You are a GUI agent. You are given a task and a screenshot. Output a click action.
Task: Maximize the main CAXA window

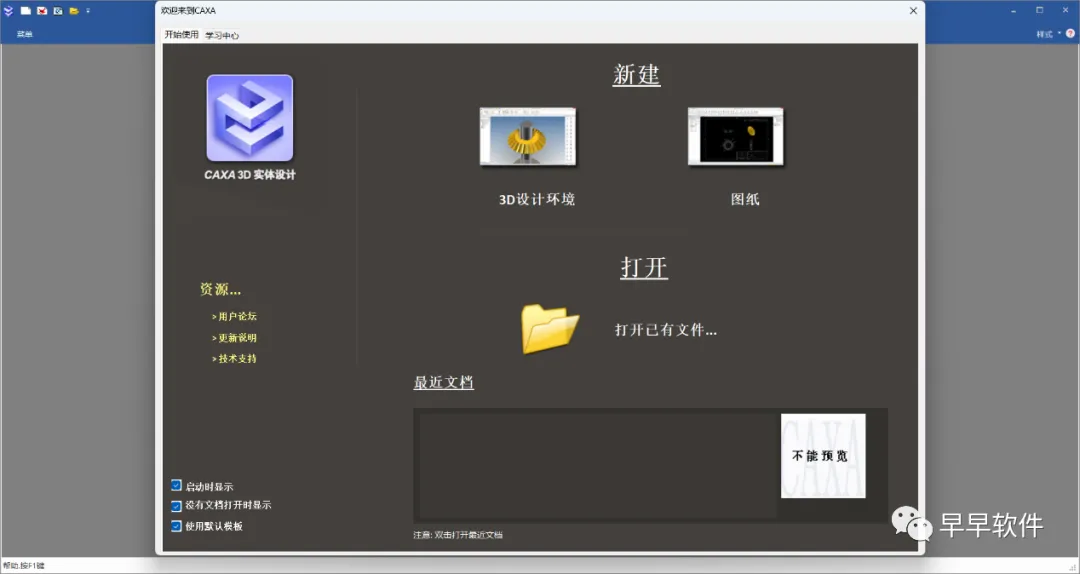point(1039,10)
